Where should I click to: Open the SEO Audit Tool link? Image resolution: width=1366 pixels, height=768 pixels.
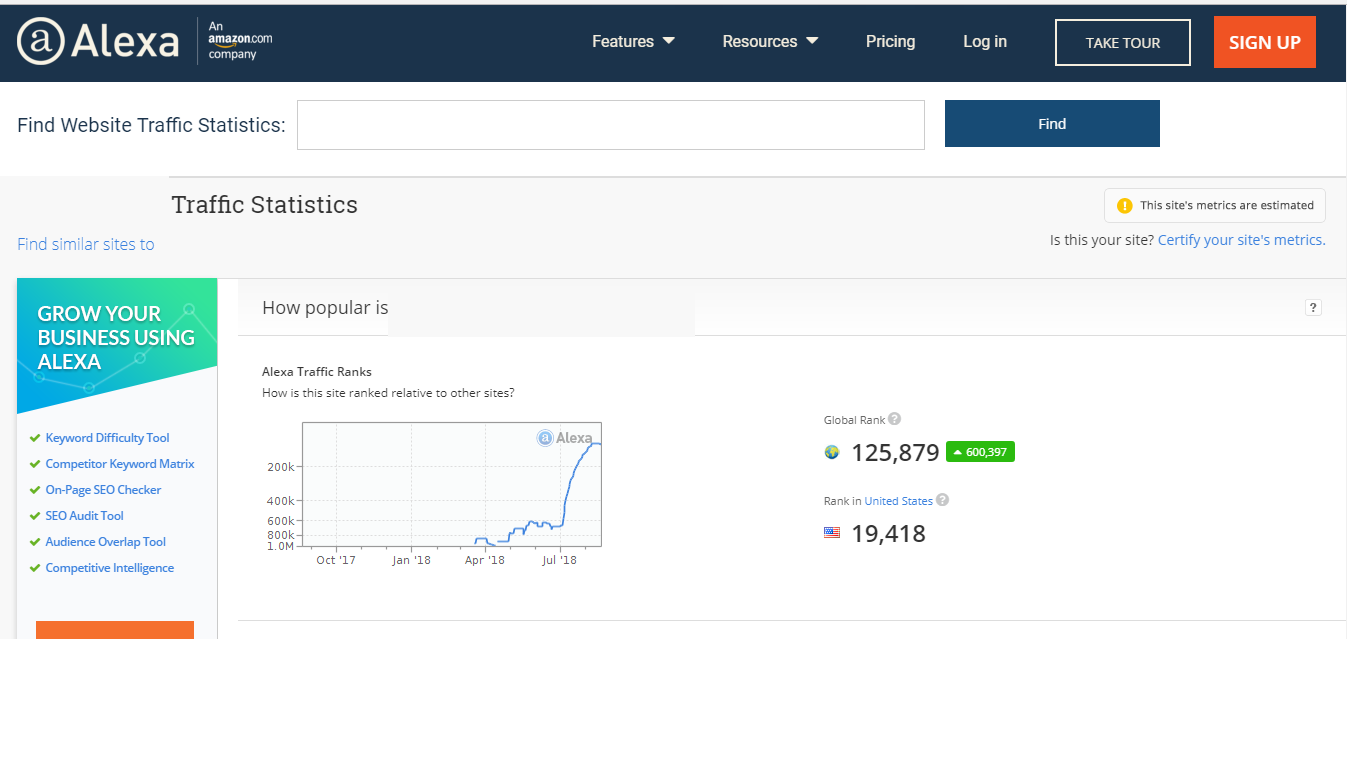(x=84, y=515)
